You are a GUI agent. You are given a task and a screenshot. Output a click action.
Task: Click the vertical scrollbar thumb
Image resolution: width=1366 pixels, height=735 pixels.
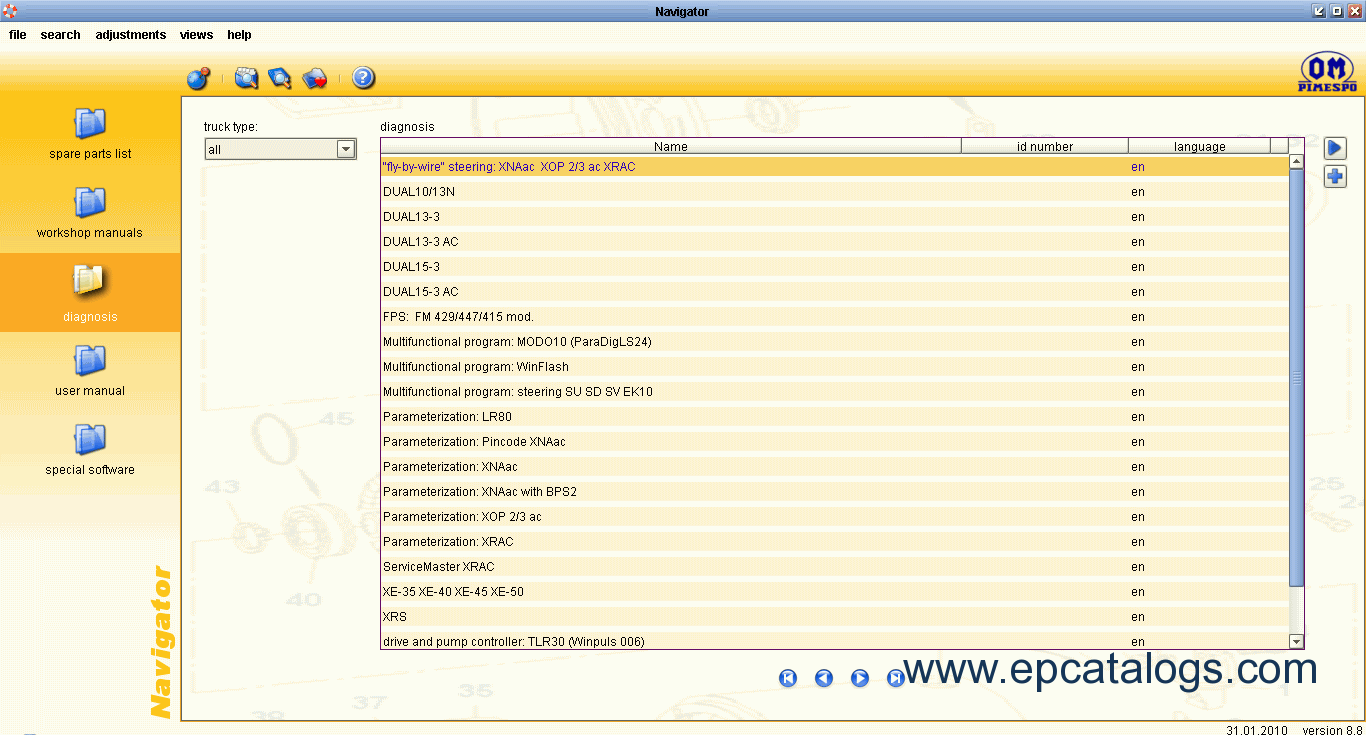pyautogui.click(x=1297, y=378)
